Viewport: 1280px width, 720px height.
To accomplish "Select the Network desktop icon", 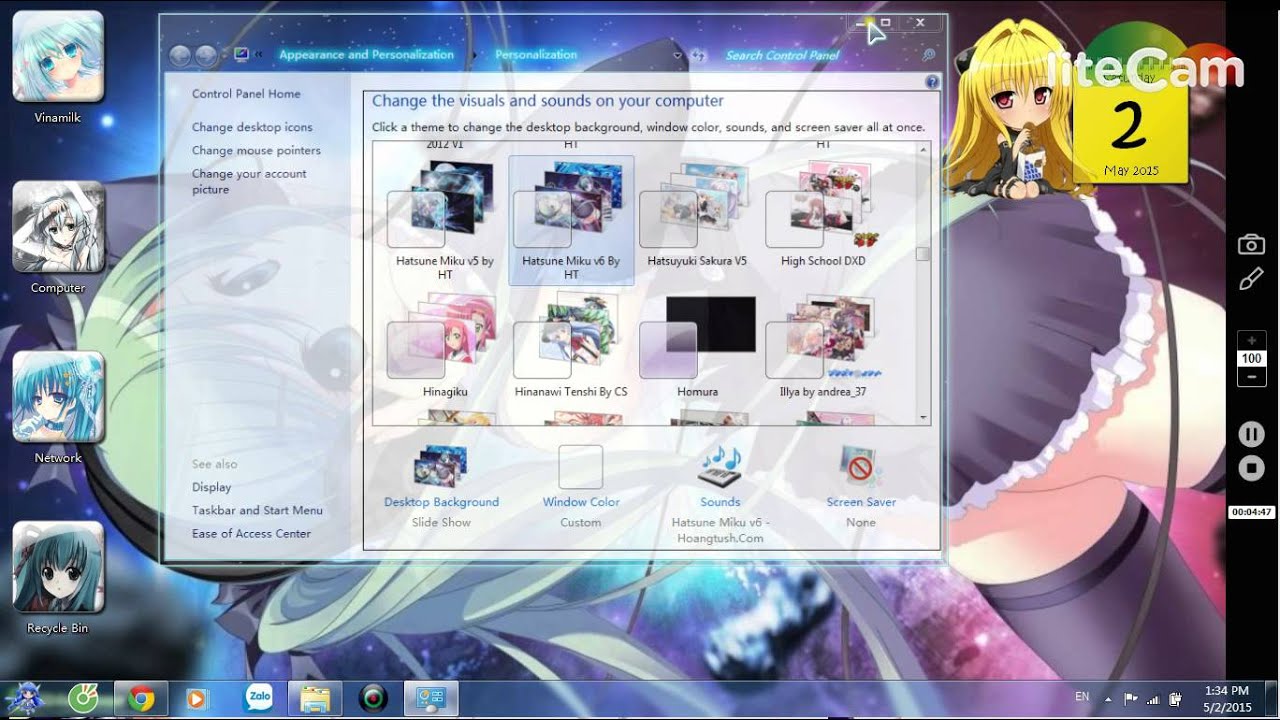I will point(58,408).
